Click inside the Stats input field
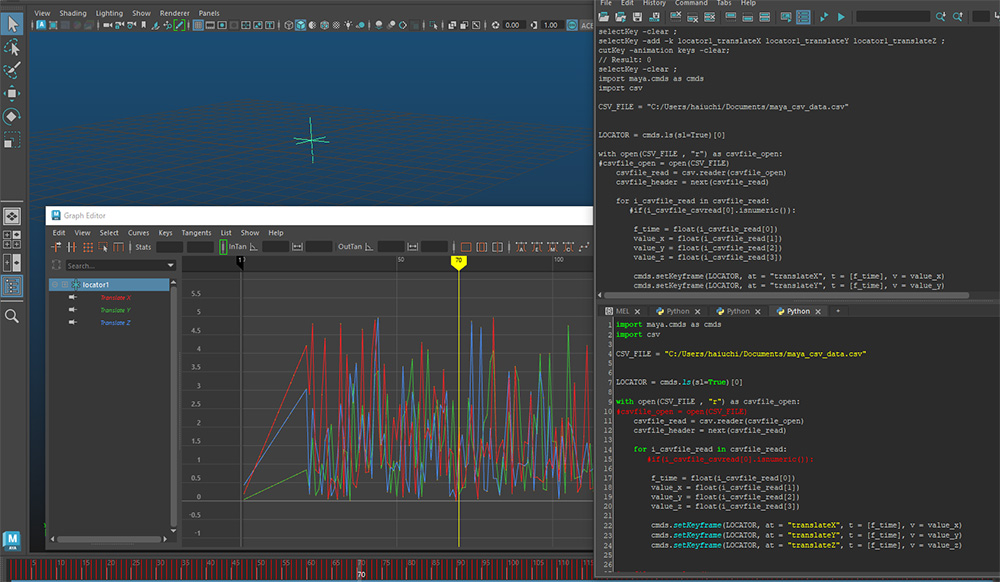 click(x=170, y=246)
